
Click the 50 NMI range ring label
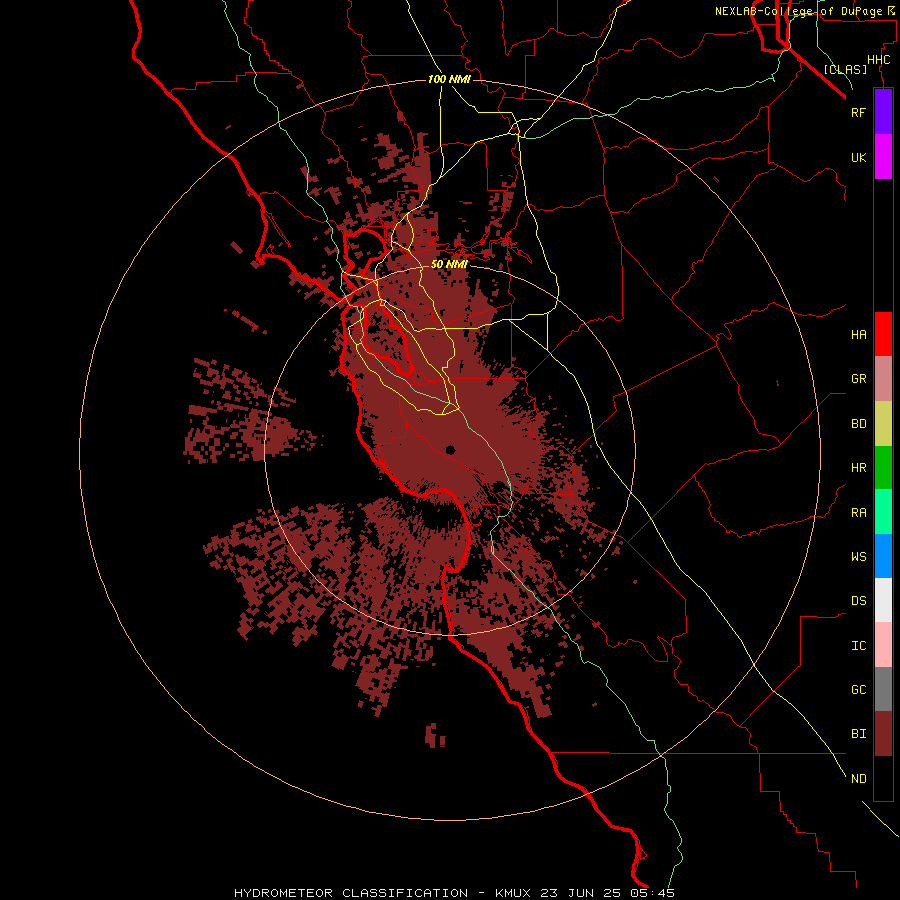click(449, 264)
